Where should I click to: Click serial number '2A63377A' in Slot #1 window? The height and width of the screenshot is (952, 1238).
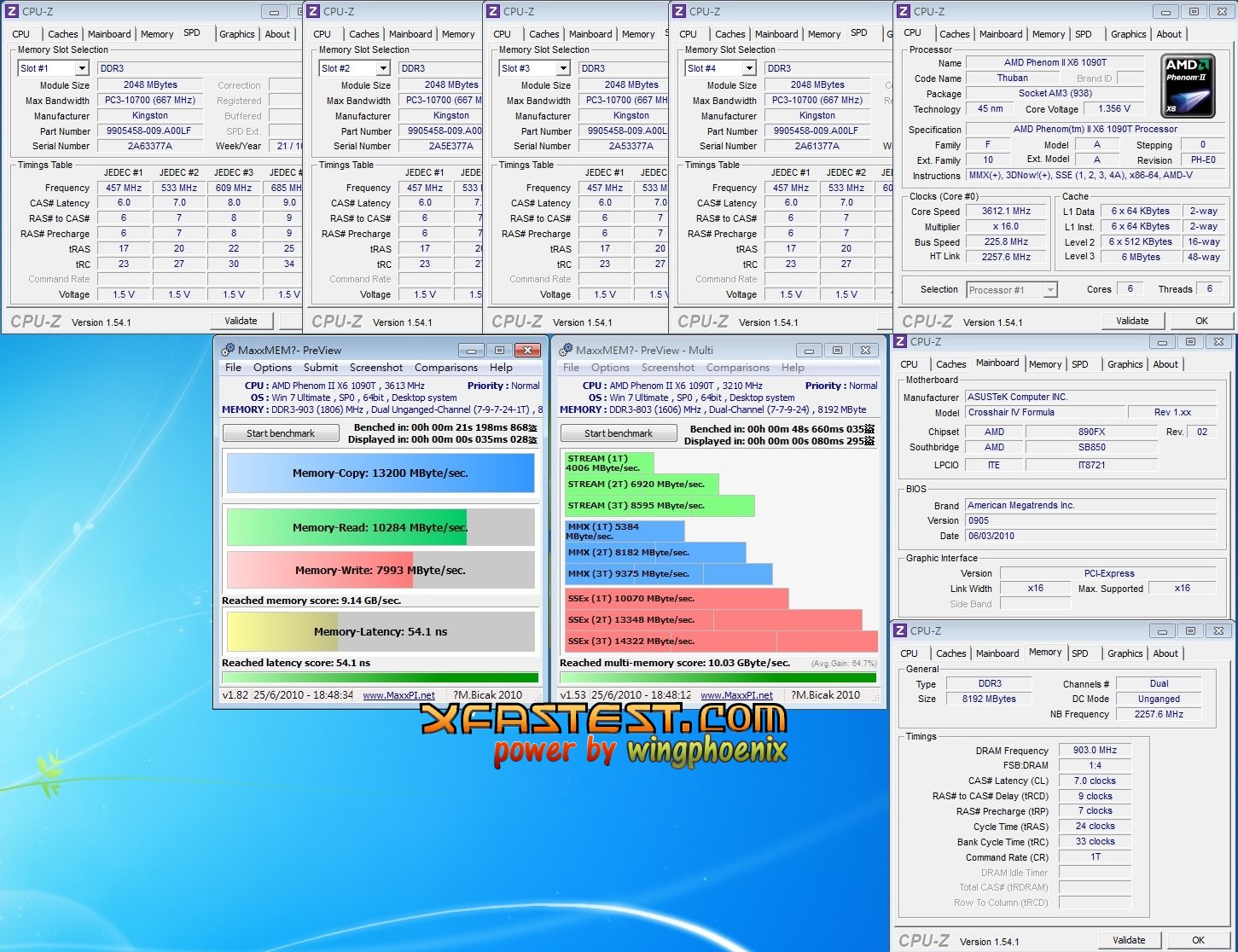click(x=150, y=146)
